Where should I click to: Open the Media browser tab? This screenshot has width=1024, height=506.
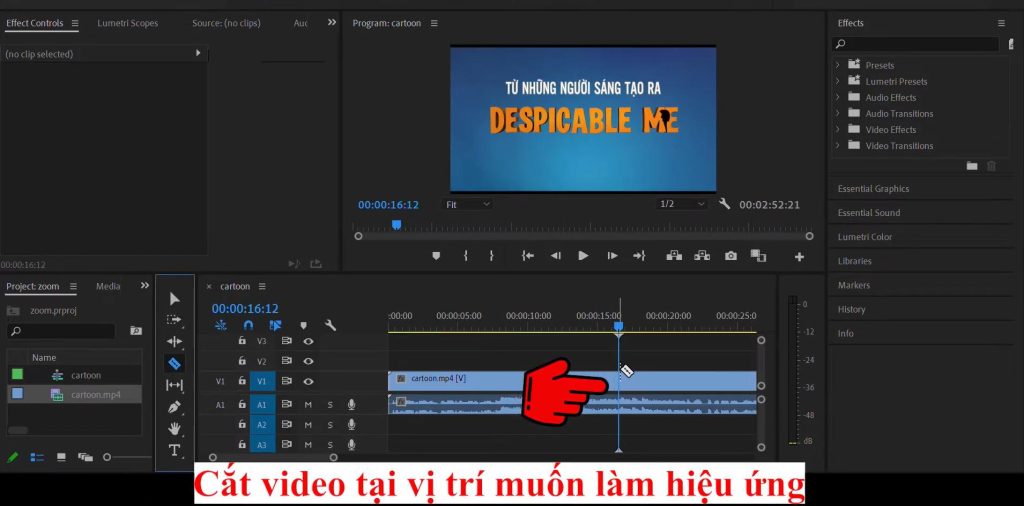(108, 286)
